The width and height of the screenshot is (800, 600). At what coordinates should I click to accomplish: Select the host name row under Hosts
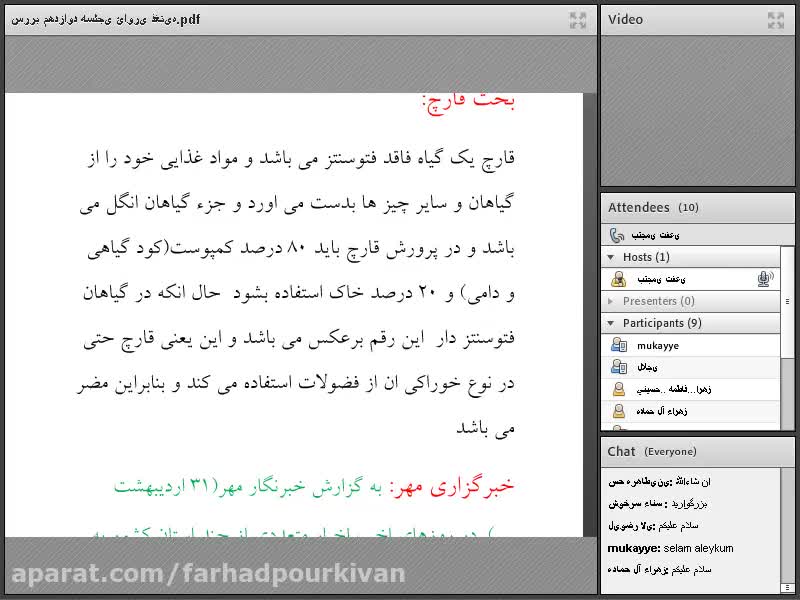pyautogui.click(x=691, y=279)
